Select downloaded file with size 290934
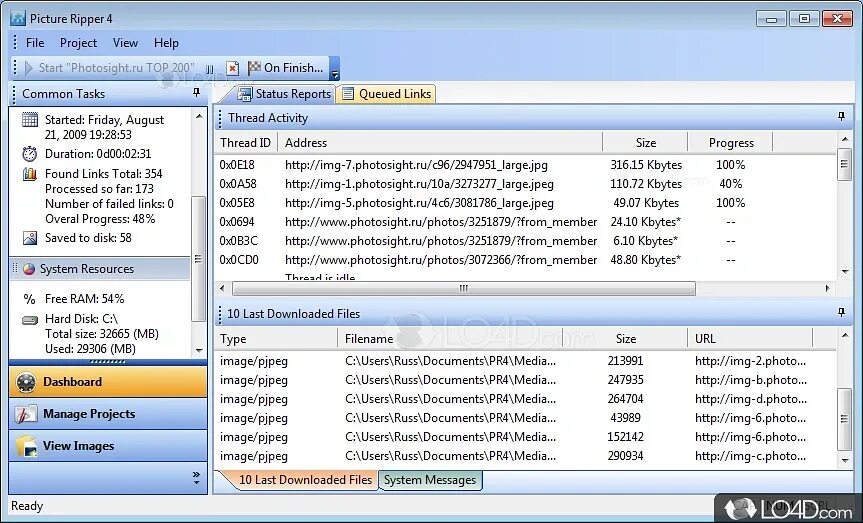 pos(526,456)
